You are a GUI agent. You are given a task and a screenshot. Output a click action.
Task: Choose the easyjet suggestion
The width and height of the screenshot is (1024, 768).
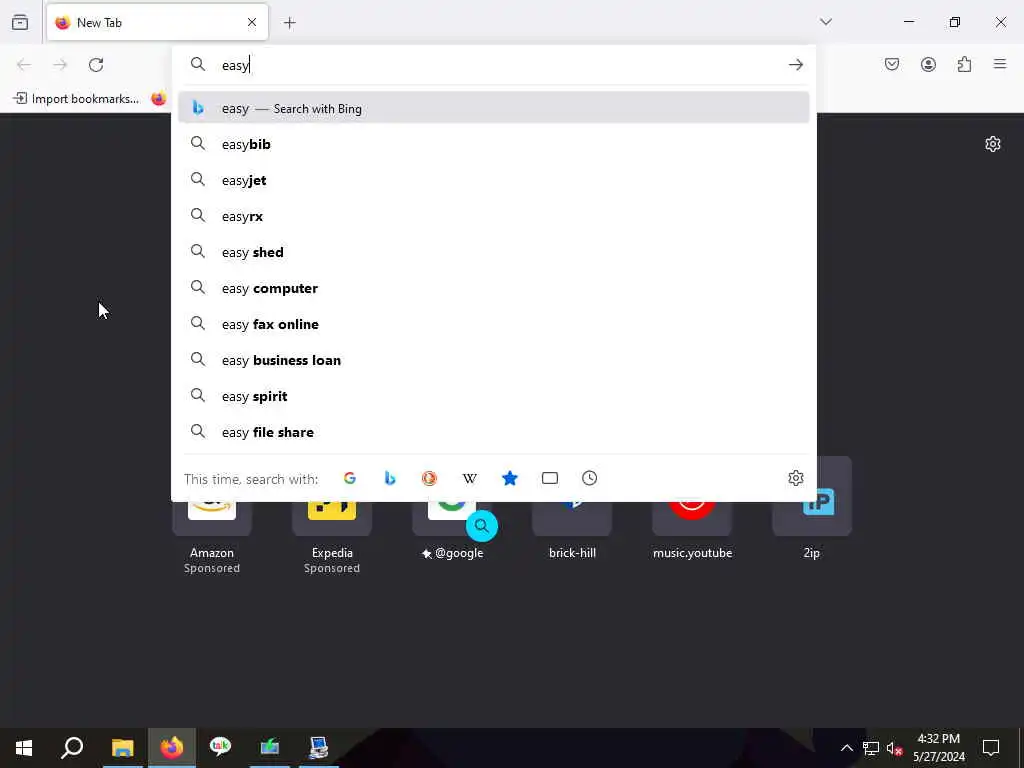pos(494,180)
